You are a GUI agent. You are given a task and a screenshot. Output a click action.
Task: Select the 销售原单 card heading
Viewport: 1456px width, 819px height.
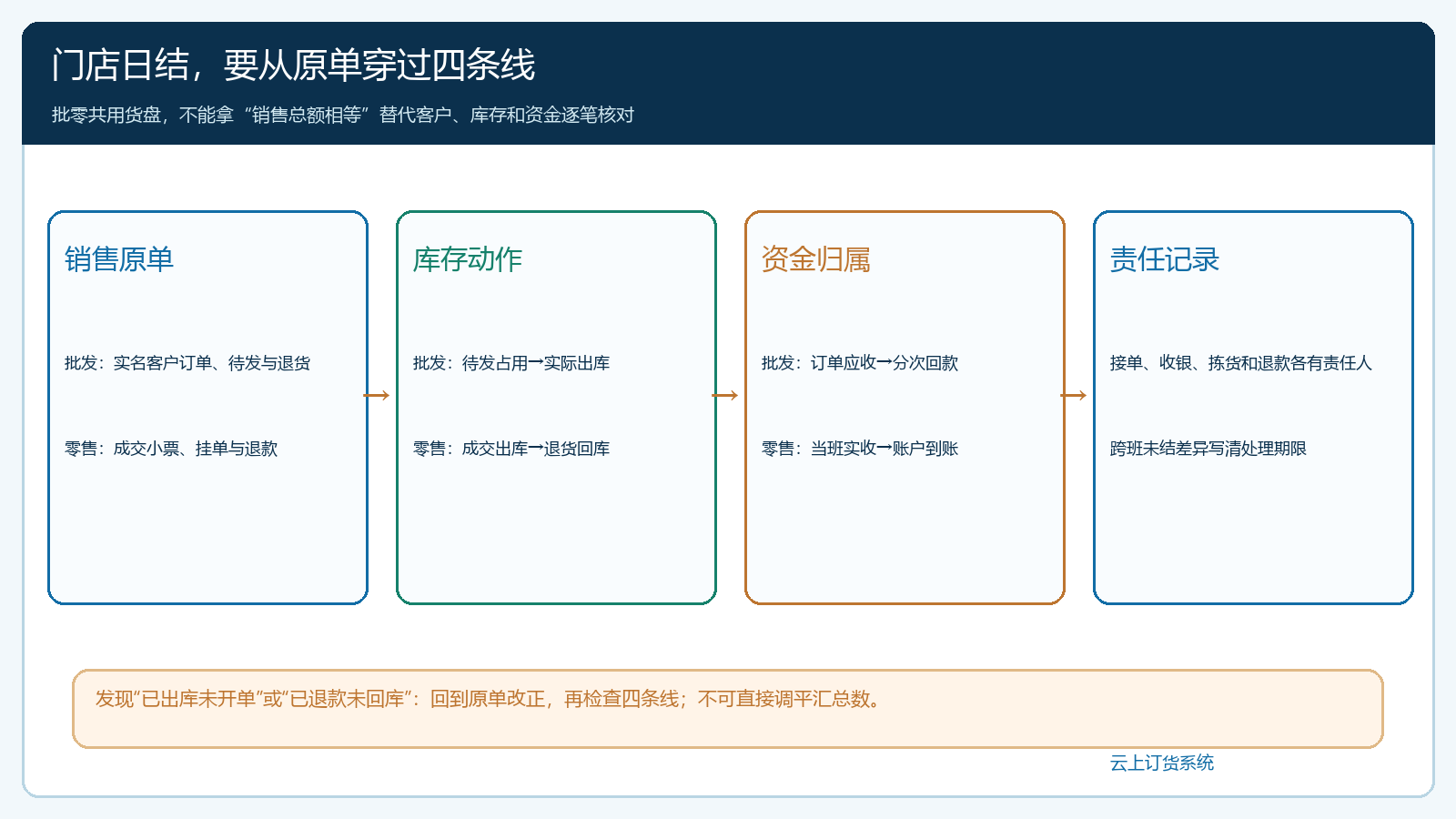pyautogui.click(x=118, y=259)
